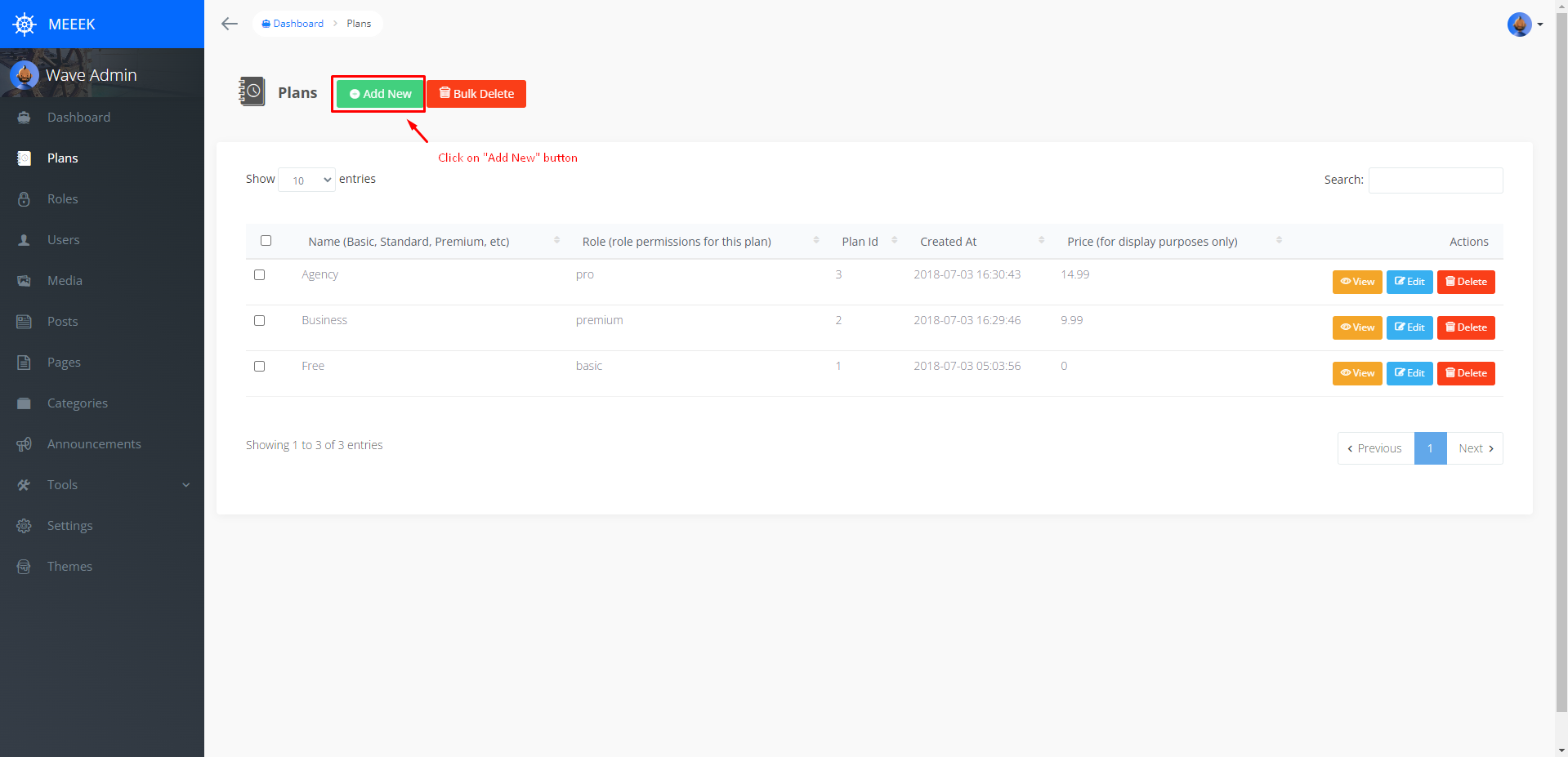Click the Media icon in sidebar

coord(25,280)
